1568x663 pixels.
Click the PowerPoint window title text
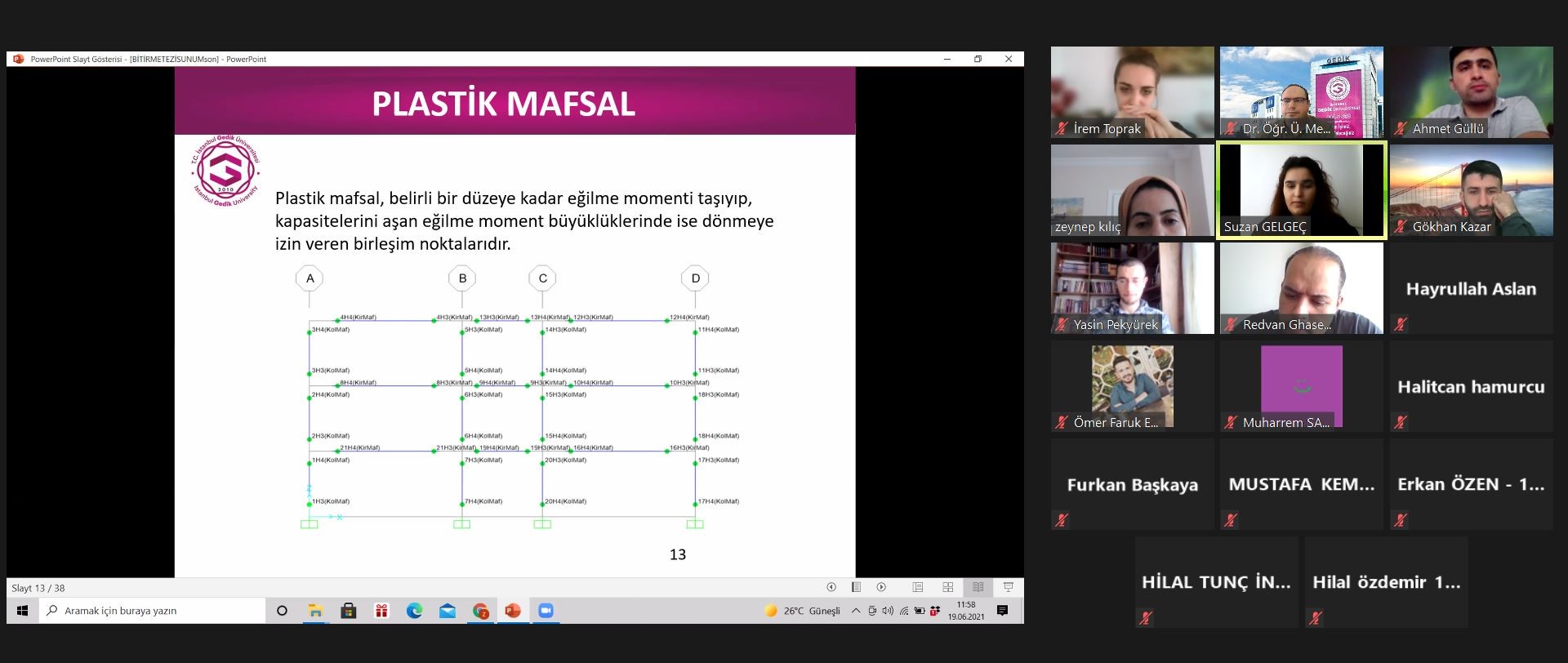click(x=149, y=59)
